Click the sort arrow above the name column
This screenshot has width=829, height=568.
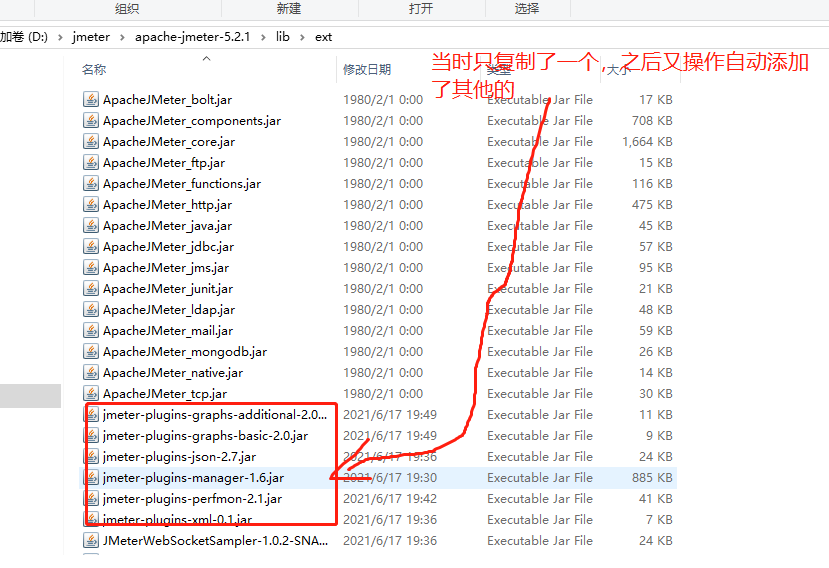pyautogui.click(x=207, y=59)
